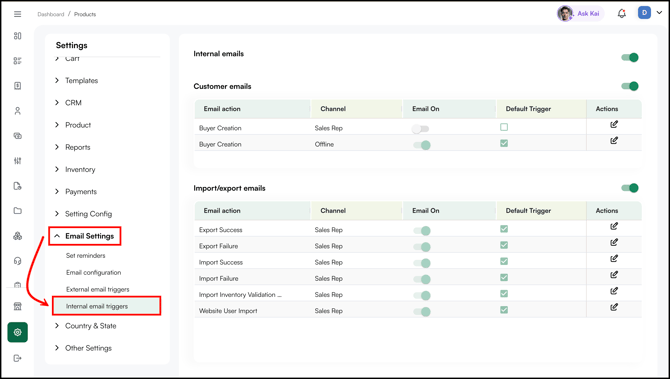
Task: Toggle the Internal emails switch
Action: click(x=630, y=57)
